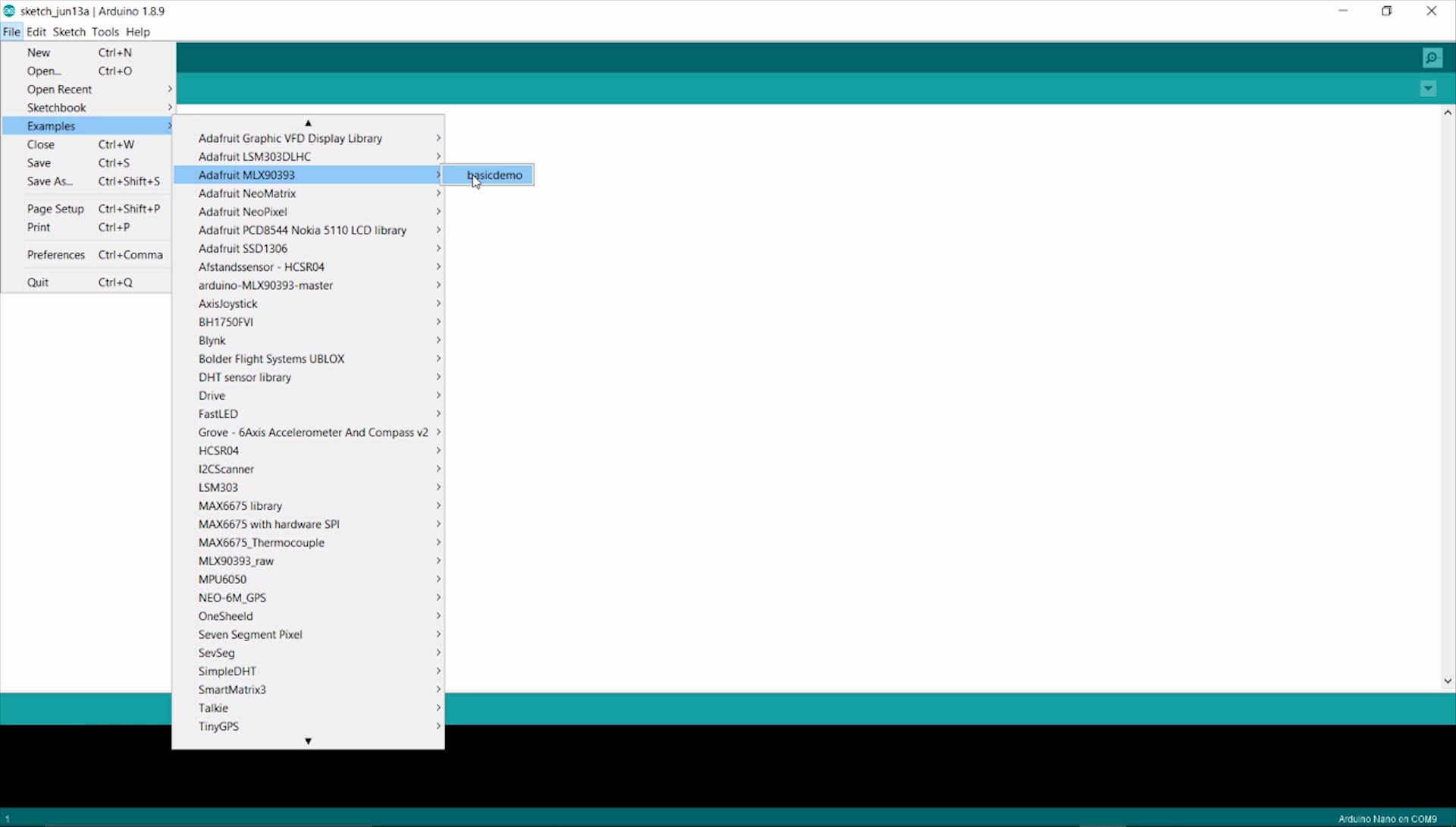Open AxisJoystick examples submenu
This screenshot has width=1456, height=827.
point(309,303)
